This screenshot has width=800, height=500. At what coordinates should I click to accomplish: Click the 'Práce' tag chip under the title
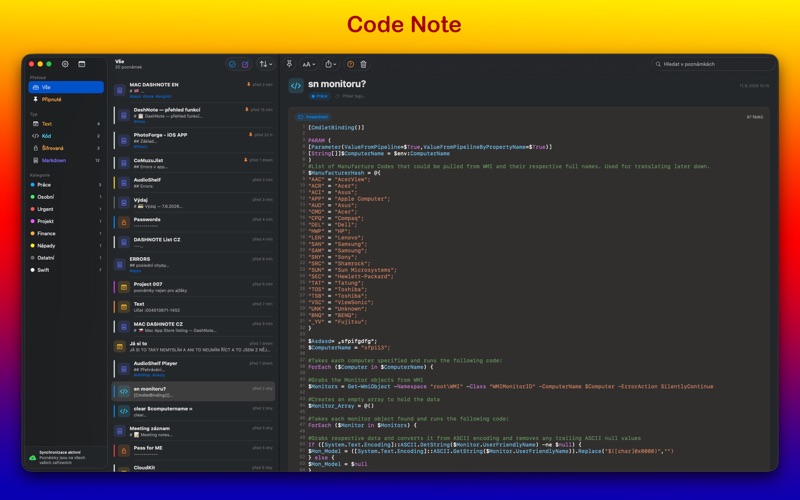[319, 96]
